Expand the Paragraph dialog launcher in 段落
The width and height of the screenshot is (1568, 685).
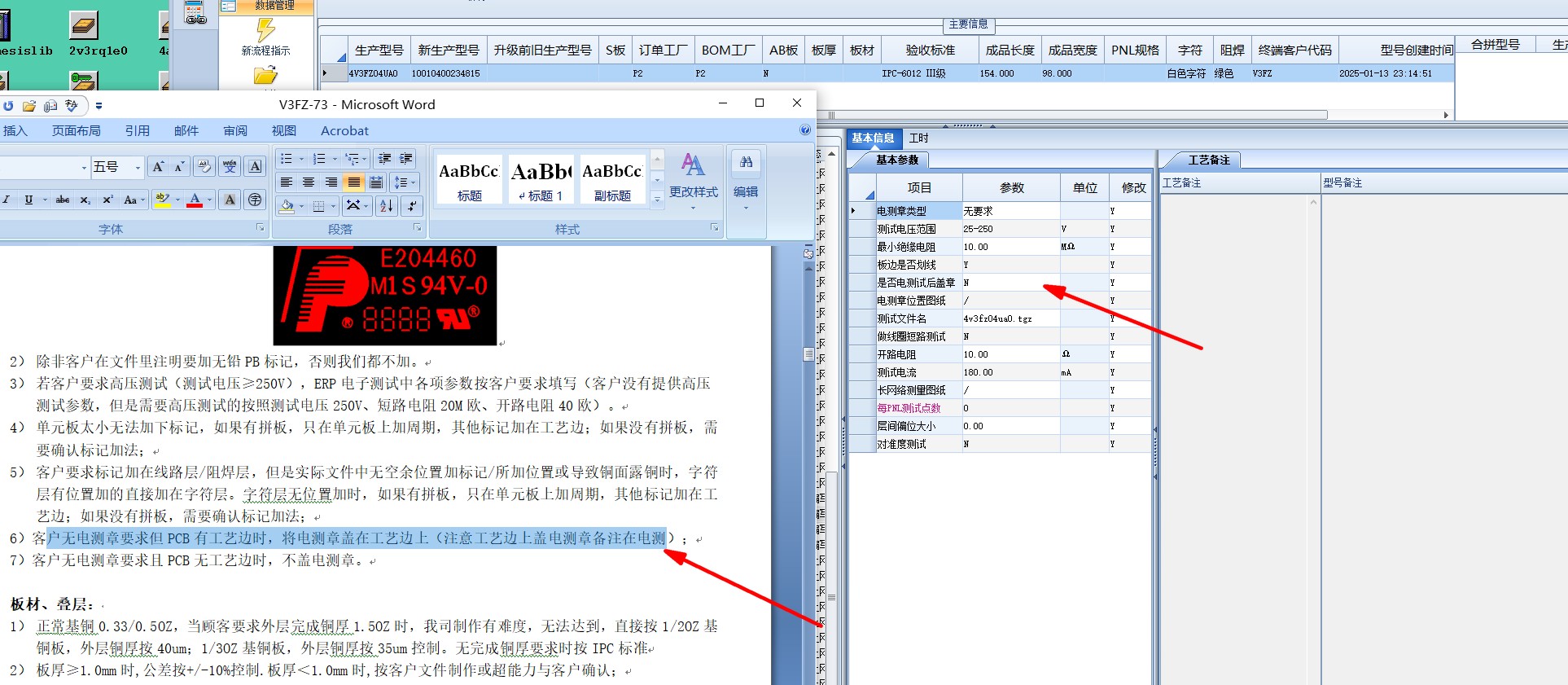coord(418,228)
